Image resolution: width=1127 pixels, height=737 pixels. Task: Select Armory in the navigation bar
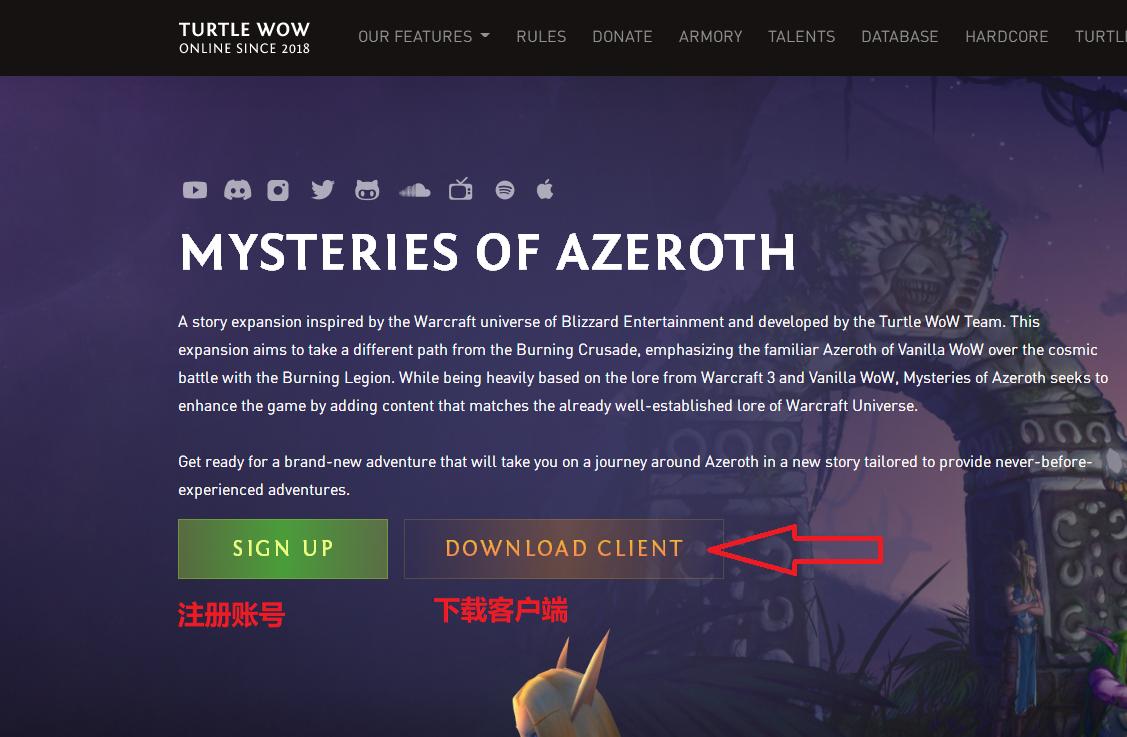710,36
